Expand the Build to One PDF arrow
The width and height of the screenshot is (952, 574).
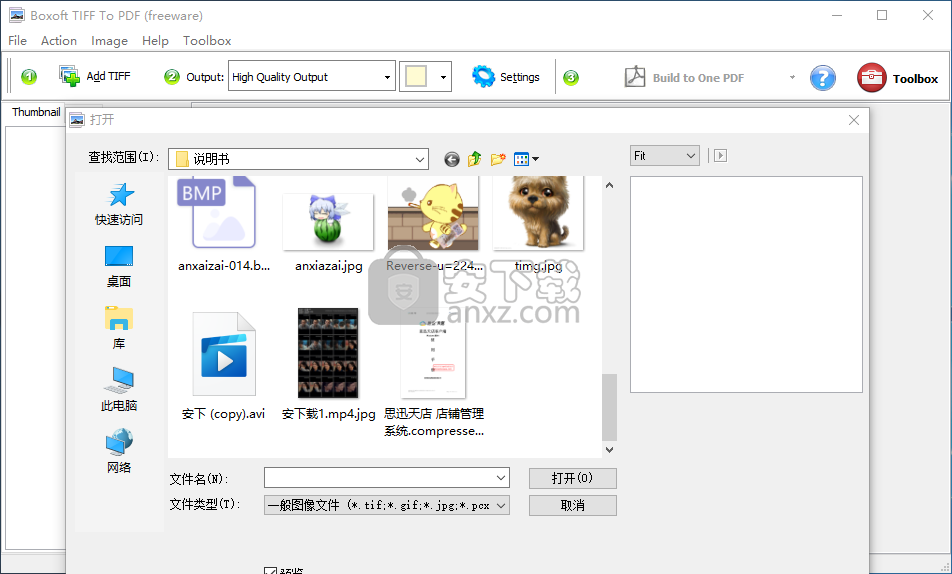coord(792,77)
